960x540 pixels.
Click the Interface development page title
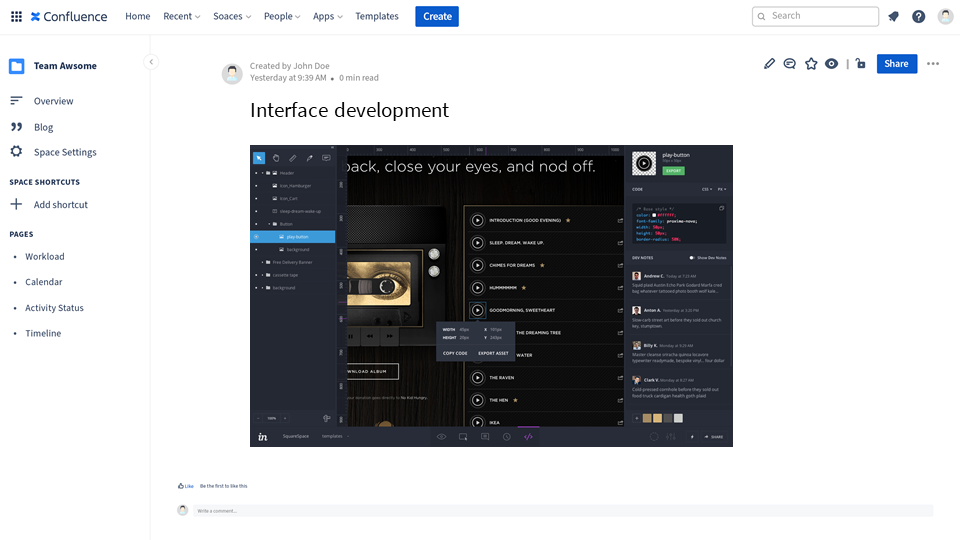click(350, 110)
